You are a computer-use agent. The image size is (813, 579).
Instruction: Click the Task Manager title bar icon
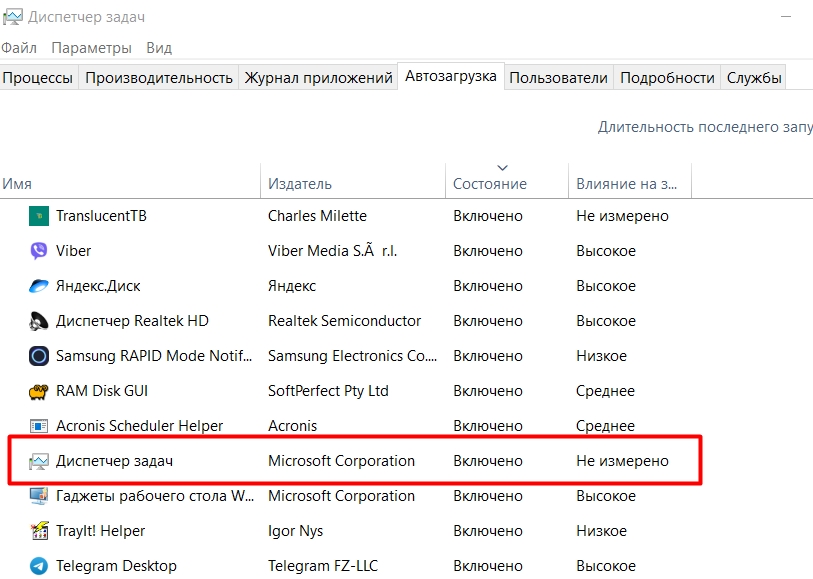point(12,17)
